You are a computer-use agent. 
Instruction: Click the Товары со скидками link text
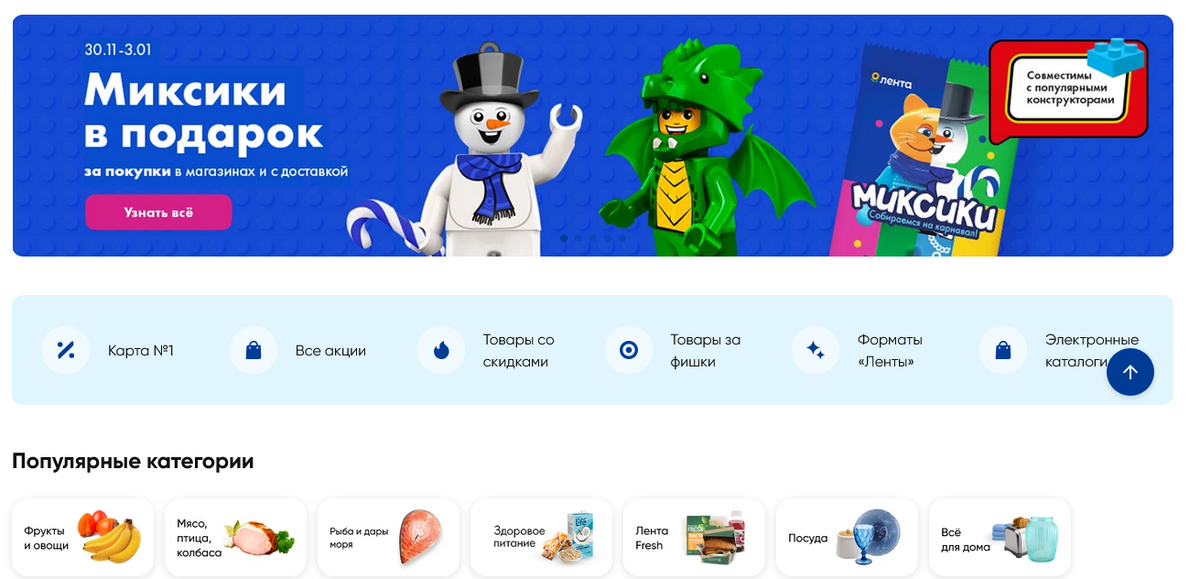(x=518, y=351)
